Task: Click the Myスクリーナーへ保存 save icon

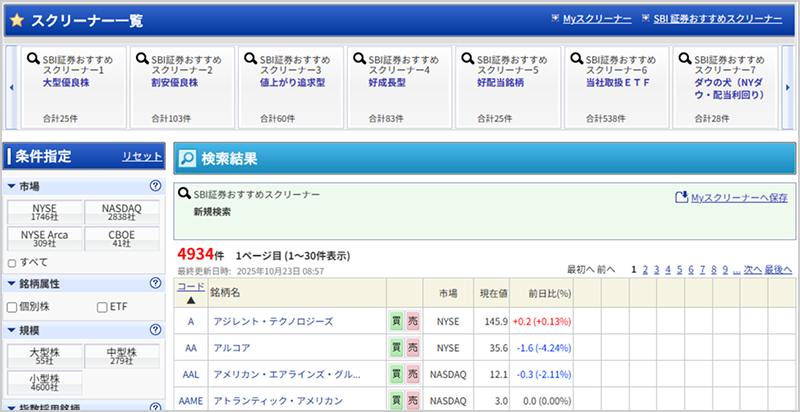Action: click(x=682, y=198)
